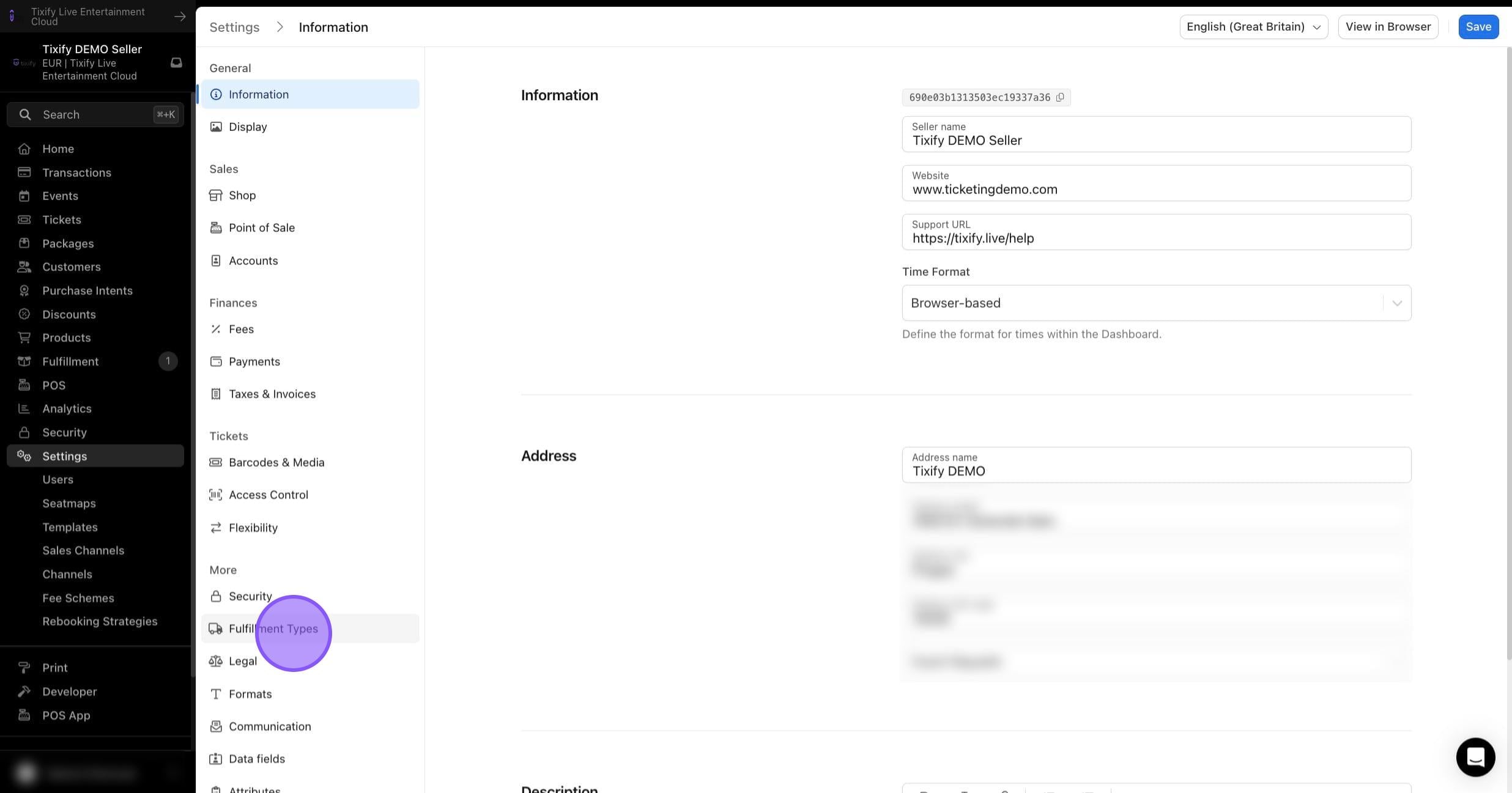1512x793 pixels.
Task: Open the English (Great Britain) language dropdown
Action: (1253, 27)
